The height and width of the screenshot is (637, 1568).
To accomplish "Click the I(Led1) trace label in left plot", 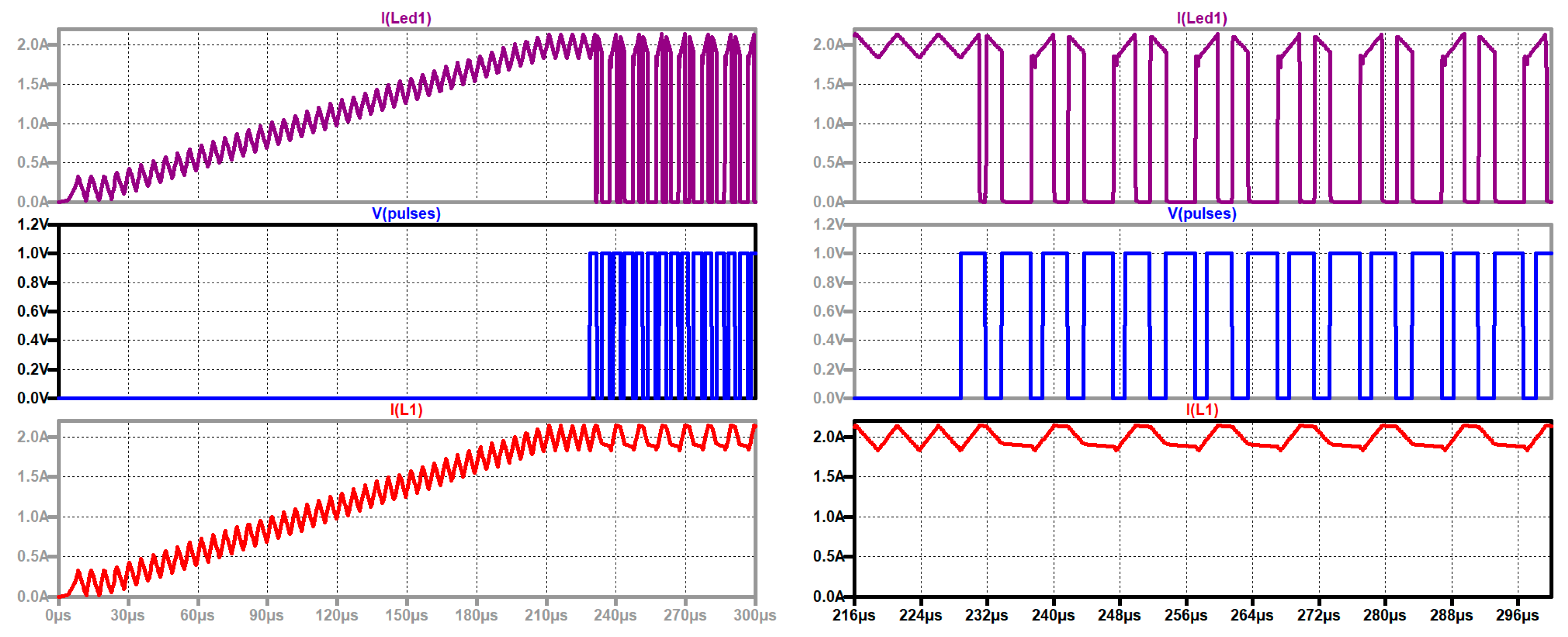I will [406, 18].
